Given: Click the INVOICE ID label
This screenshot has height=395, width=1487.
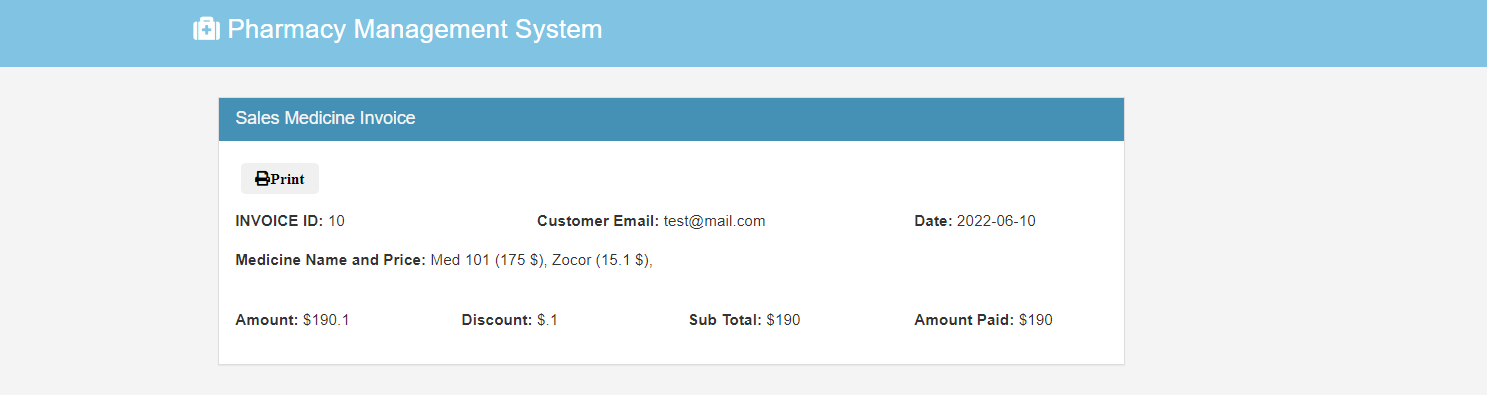Looking at the screenshot, I should 279,221.
